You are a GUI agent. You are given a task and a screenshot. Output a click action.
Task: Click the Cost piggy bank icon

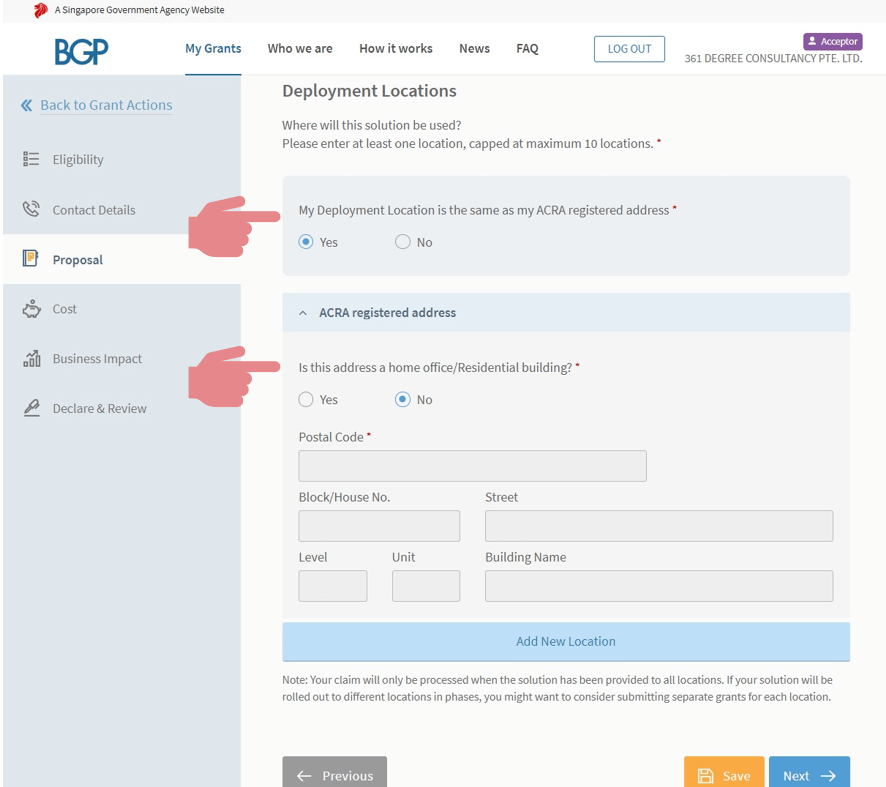click(31, 309)
